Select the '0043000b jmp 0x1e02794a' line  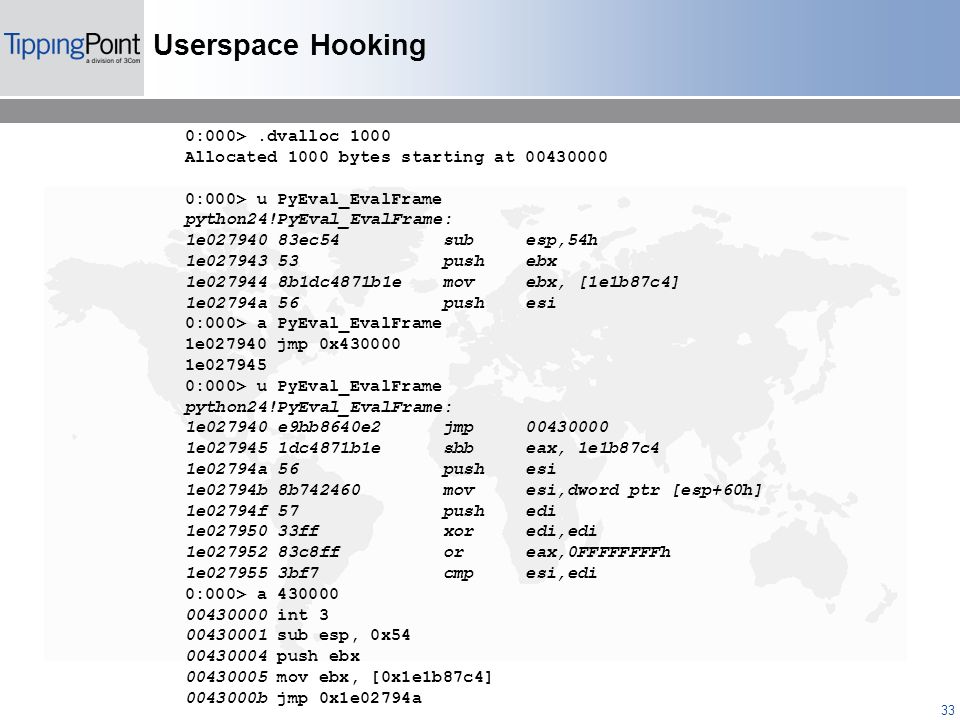[303, 698]
